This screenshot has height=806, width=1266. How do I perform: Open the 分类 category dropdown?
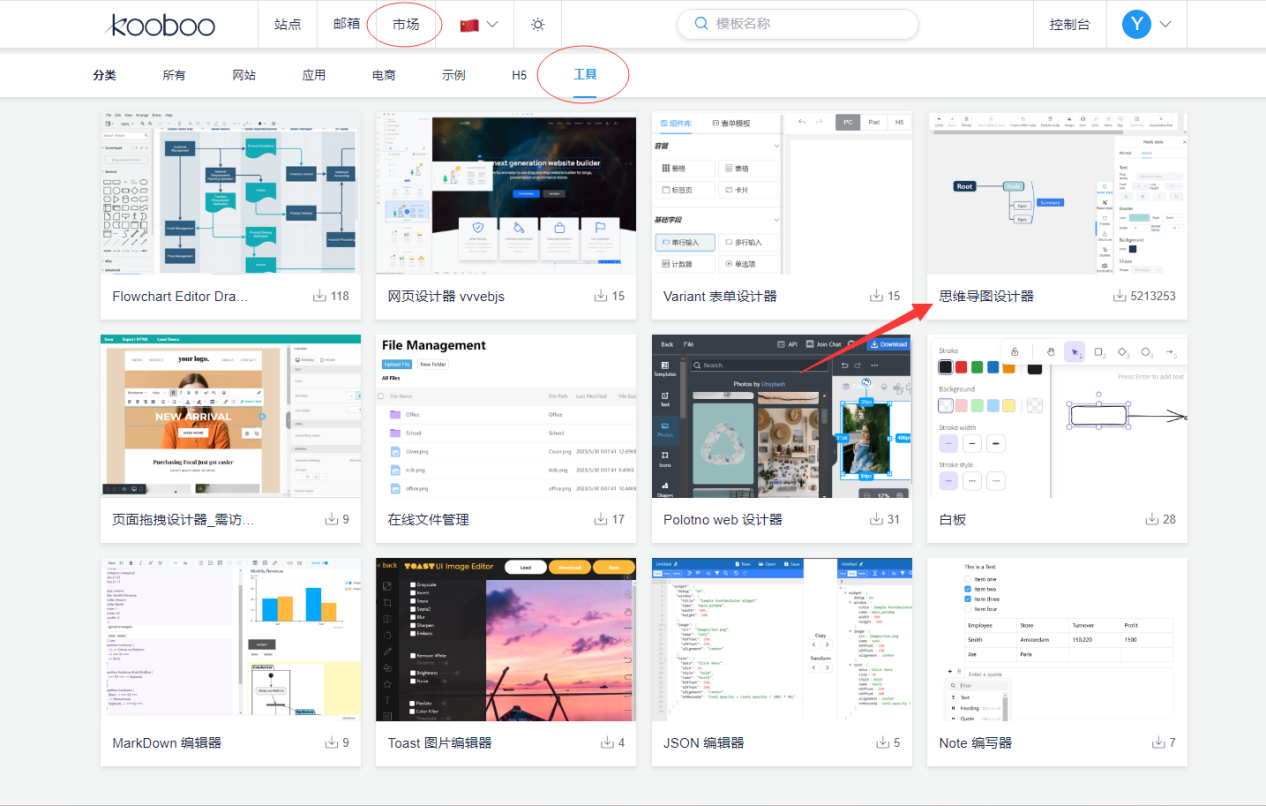coord(104,74)
